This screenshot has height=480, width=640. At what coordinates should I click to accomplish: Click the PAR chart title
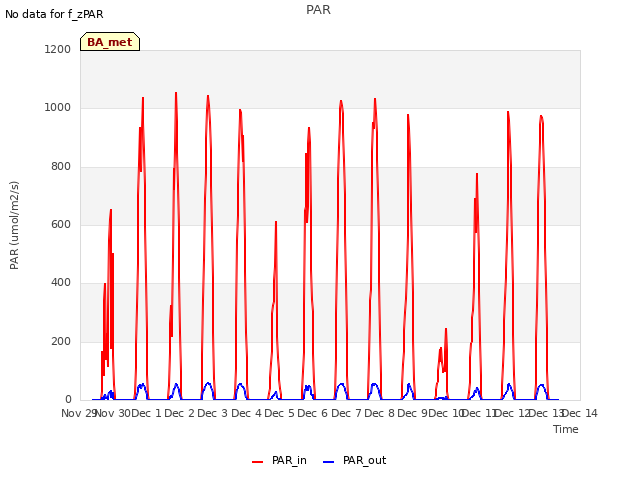(318, 10)
